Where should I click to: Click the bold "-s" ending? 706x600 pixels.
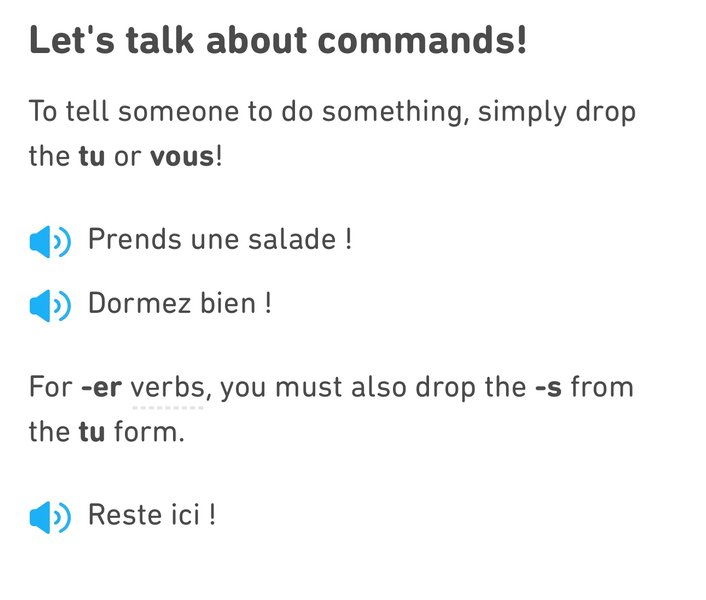(548, 388)
